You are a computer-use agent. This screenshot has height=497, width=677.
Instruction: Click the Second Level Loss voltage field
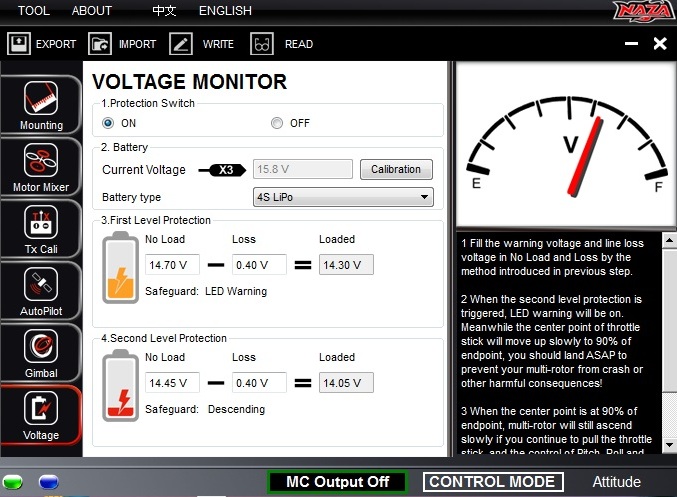pos(259,383)
